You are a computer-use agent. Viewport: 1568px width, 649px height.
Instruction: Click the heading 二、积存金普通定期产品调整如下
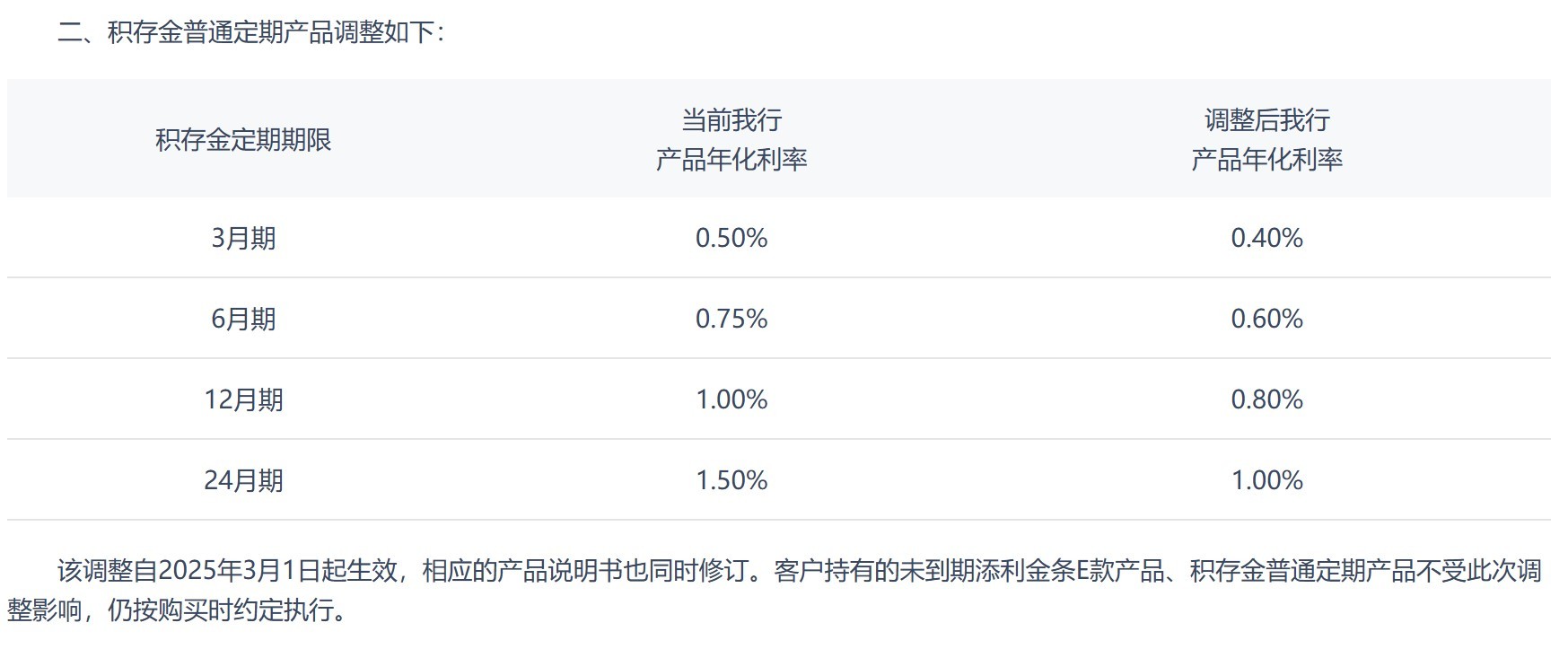click(251, 32)
